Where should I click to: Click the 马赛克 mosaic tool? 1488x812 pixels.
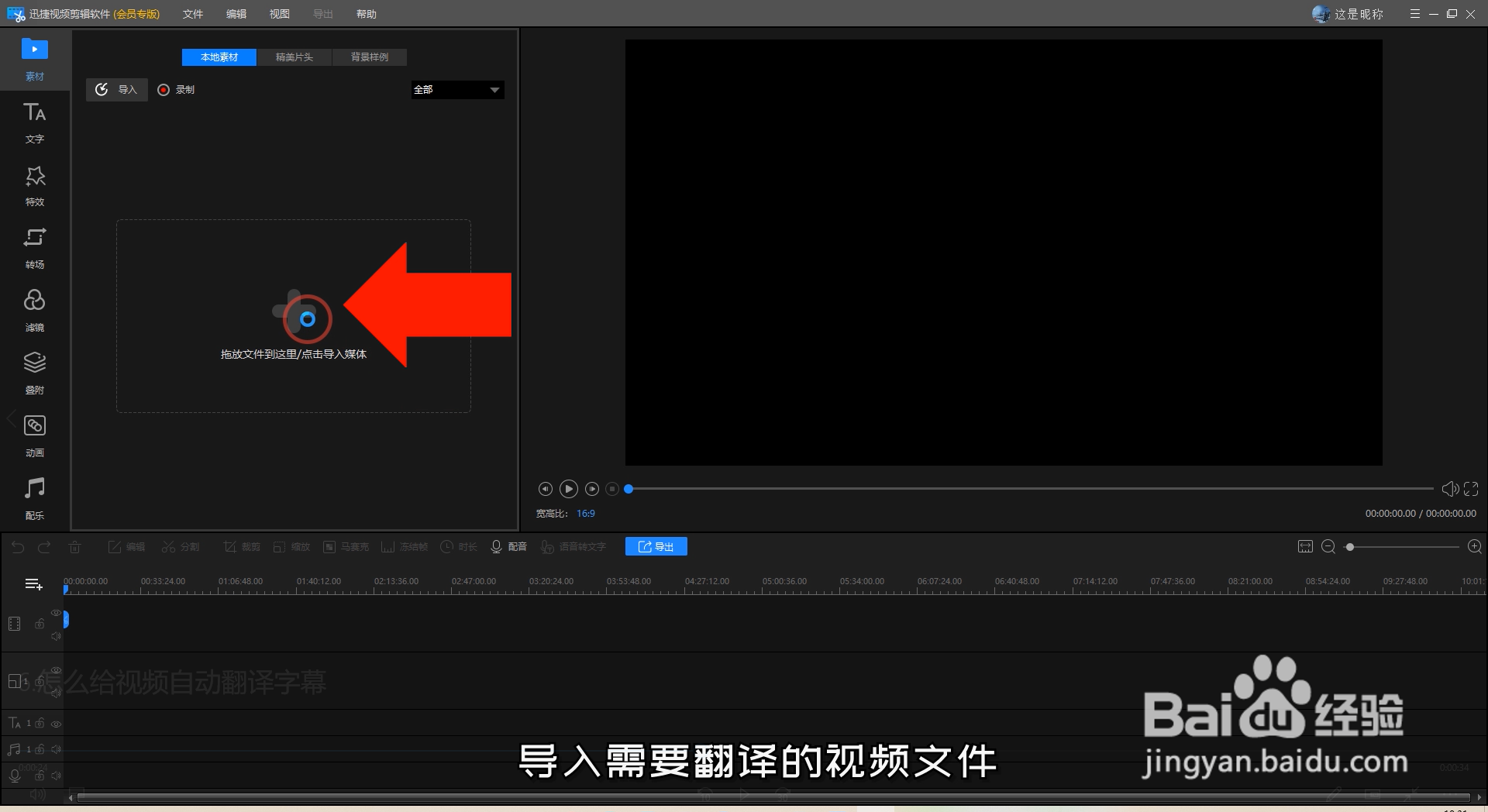pyautogui.click(x=346, y=546)
